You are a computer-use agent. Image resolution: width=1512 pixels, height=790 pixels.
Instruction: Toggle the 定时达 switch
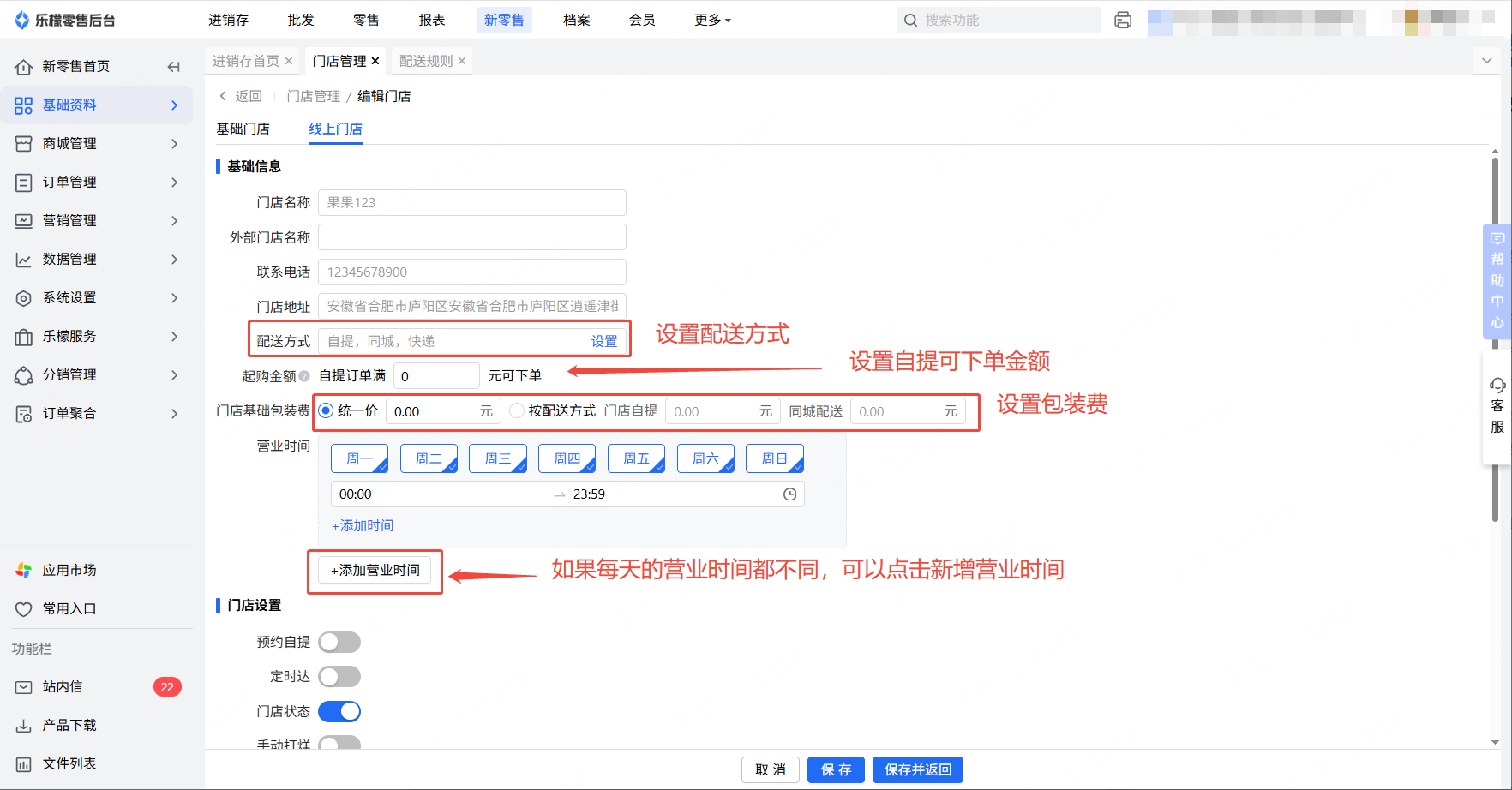pos(339,677)
